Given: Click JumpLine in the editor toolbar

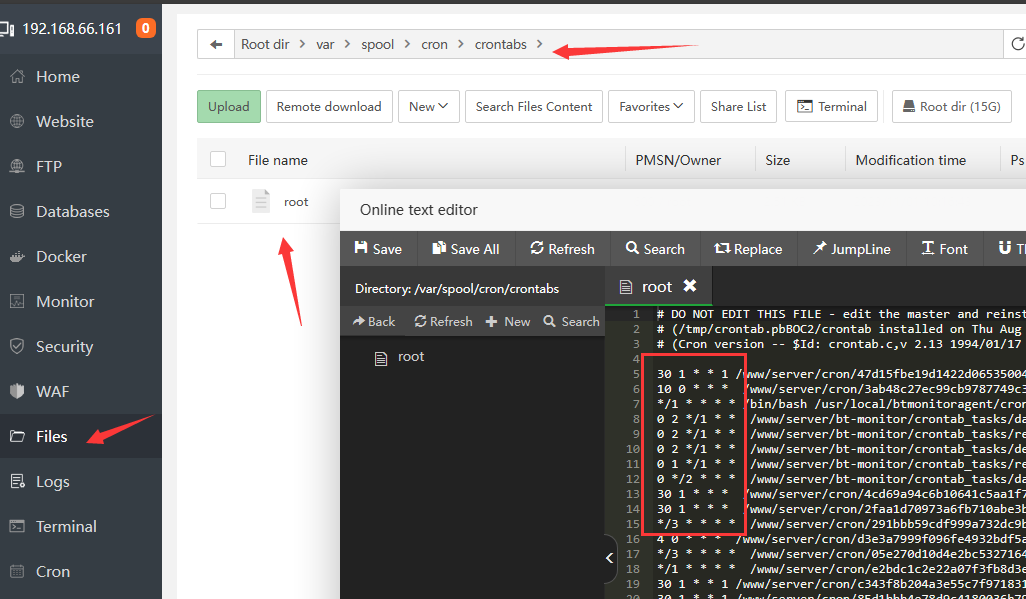Looking at the screenshot, I should coord(851,249).
